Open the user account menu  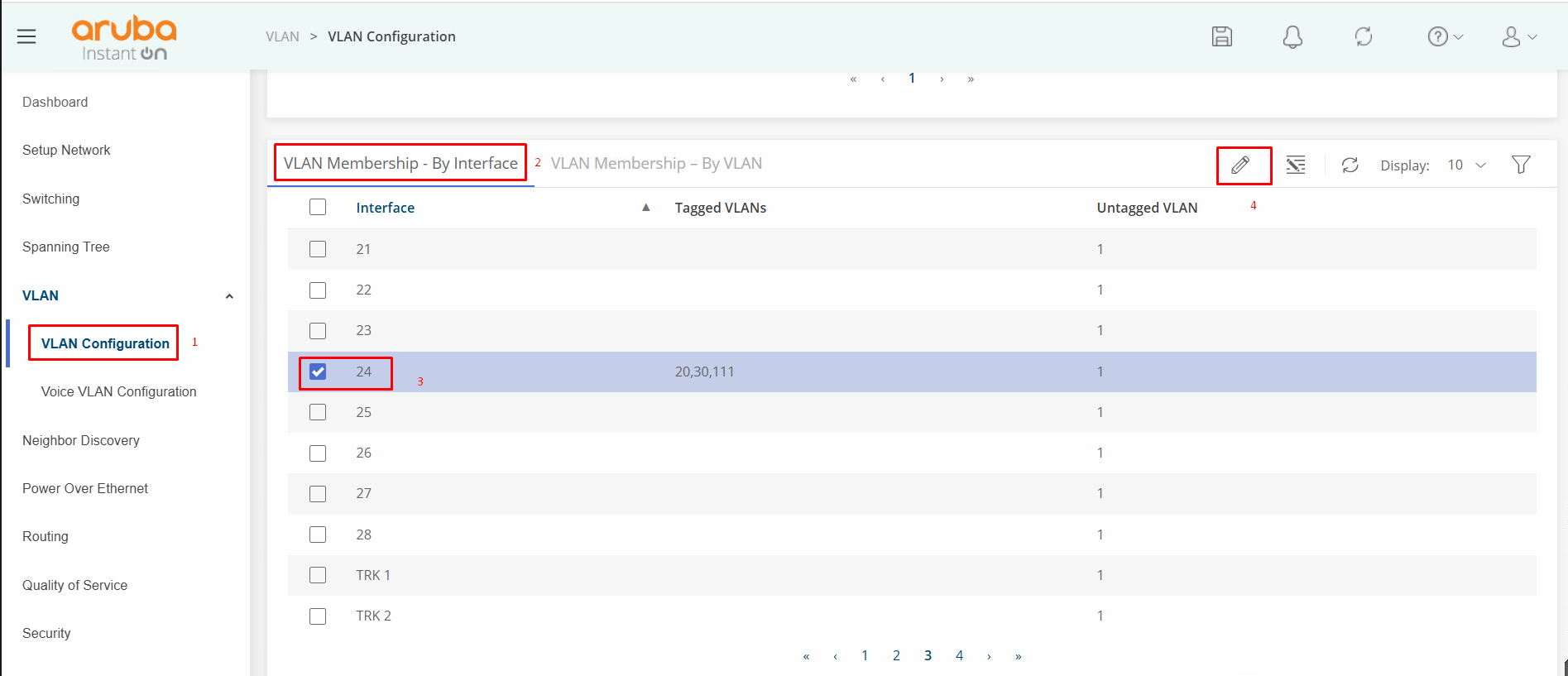tap(1518, 36)
